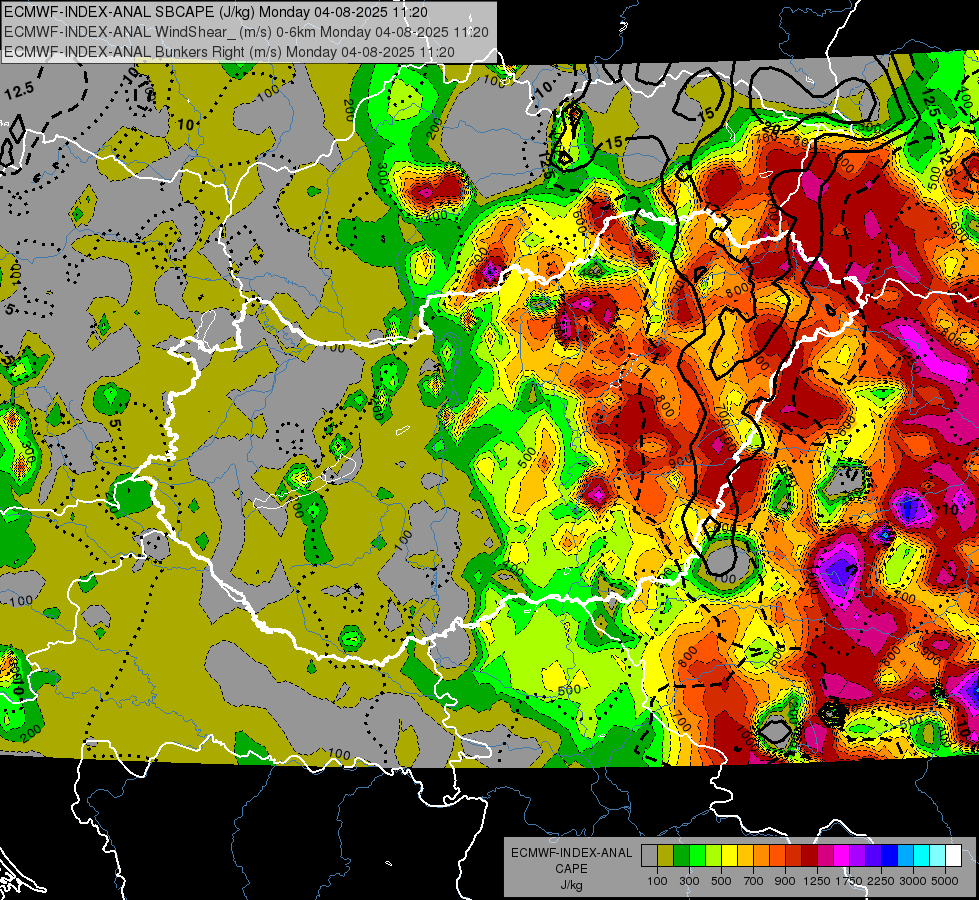This screenshot has height=900, width=979.
Task: Click legend value 900
Action: [785, 881]
